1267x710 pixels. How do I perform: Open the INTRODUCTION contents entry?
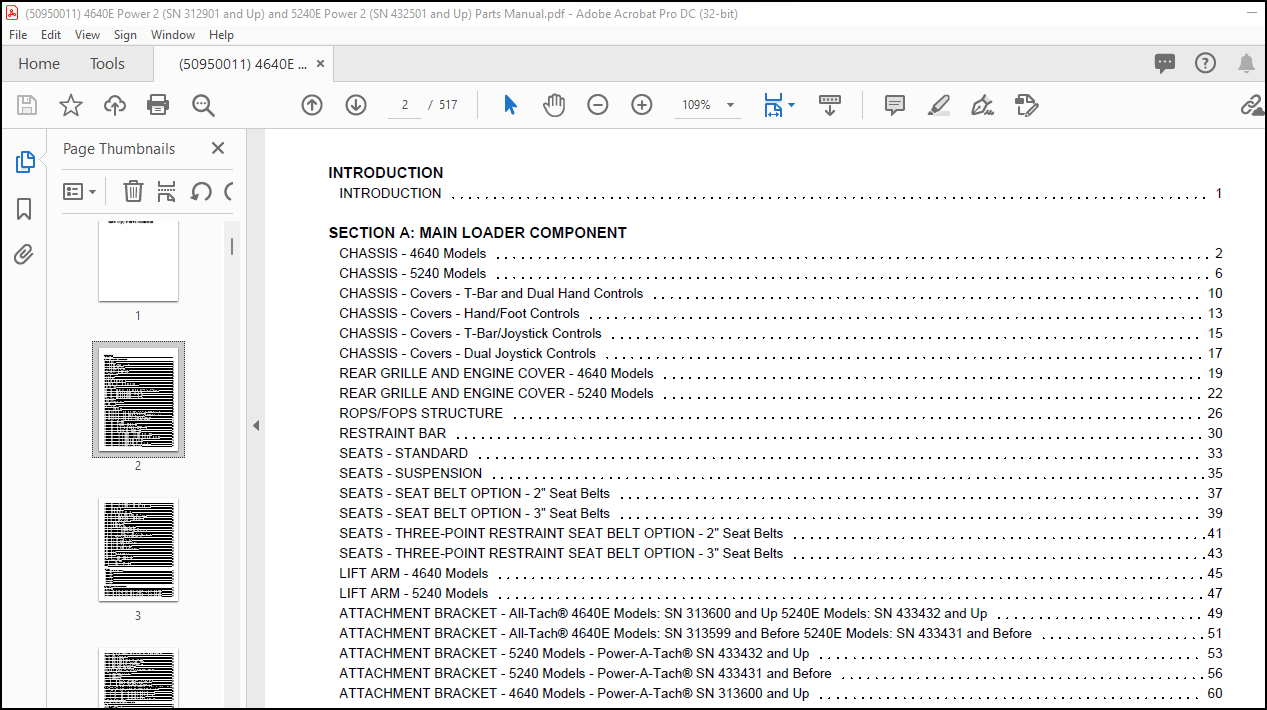coord(390,193)
